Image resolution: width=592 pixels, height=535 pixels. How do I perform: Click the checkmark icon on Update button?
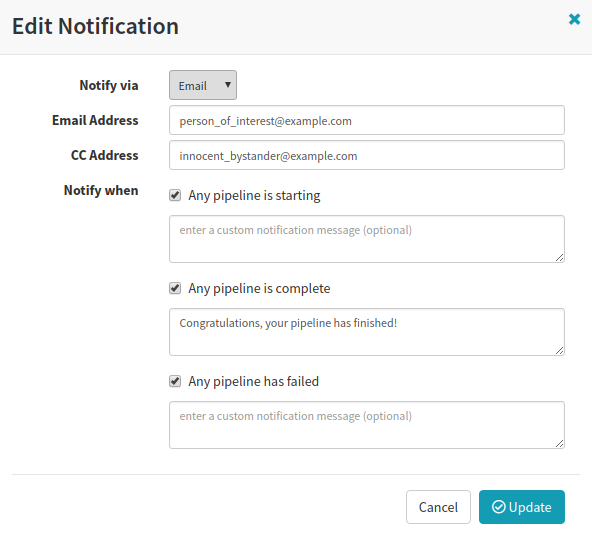(498, 507)
